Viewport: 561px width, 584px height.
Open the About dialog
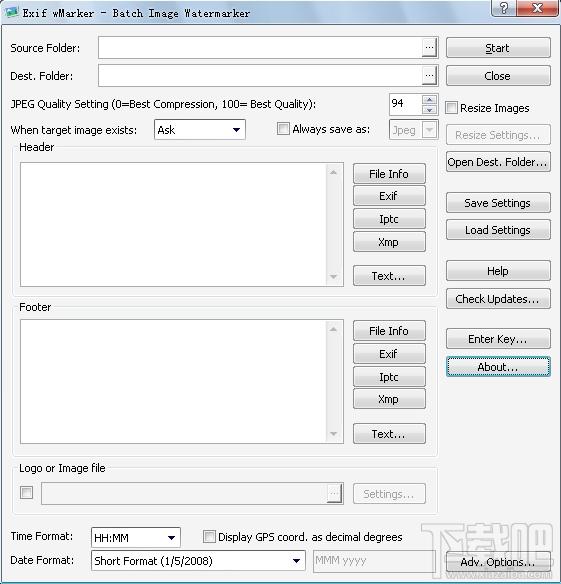click(498, 367)
